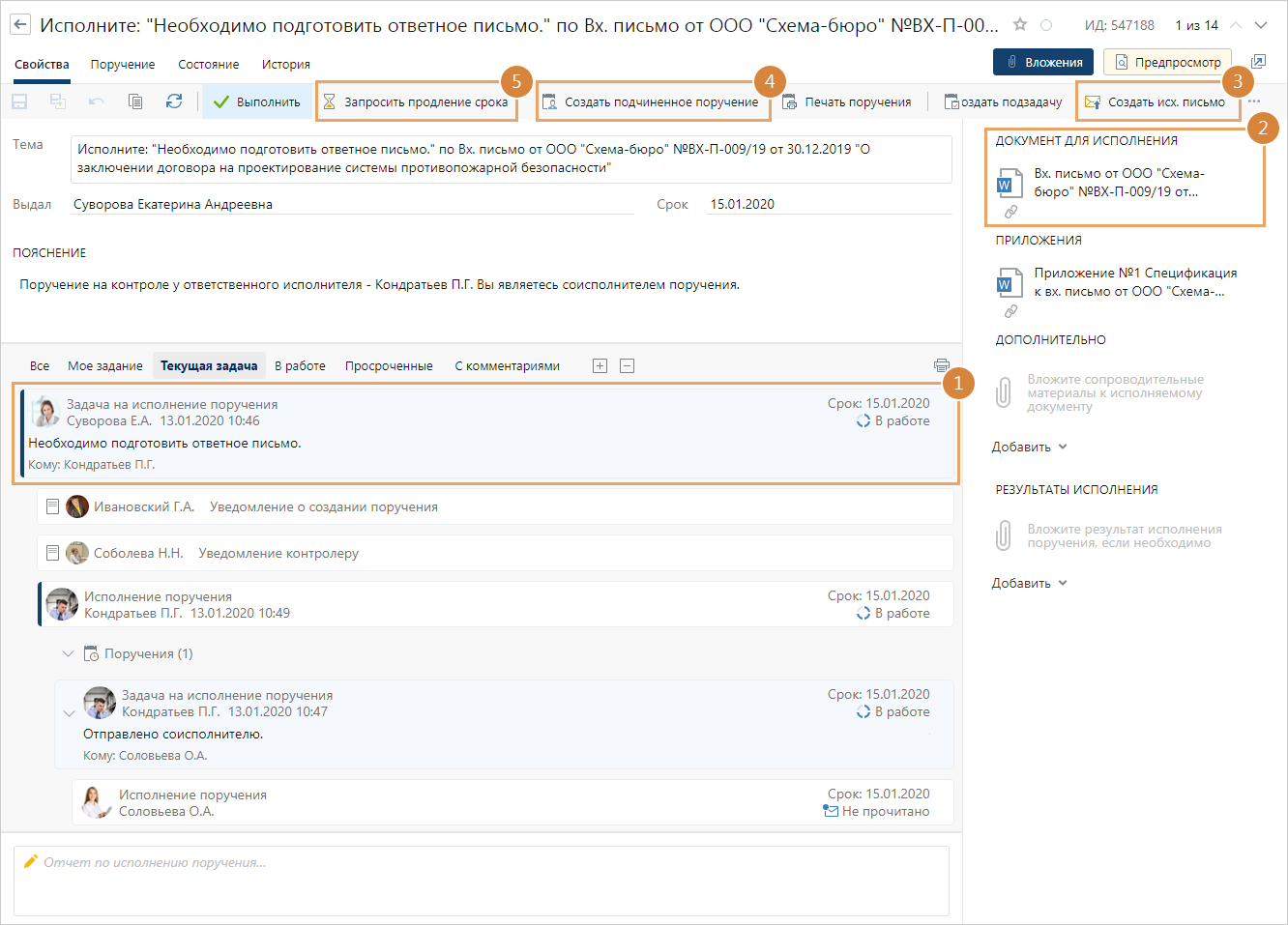Open task in new window icon
This screenshot has height=925, width=1288.
1258,62
